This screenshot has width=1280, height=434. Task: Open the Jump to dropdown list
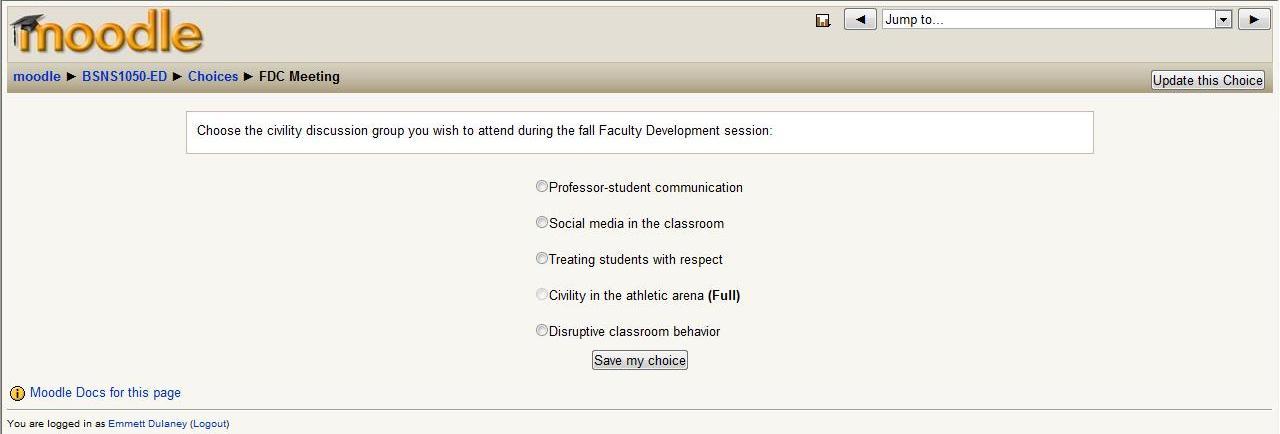pos(1048,19)
